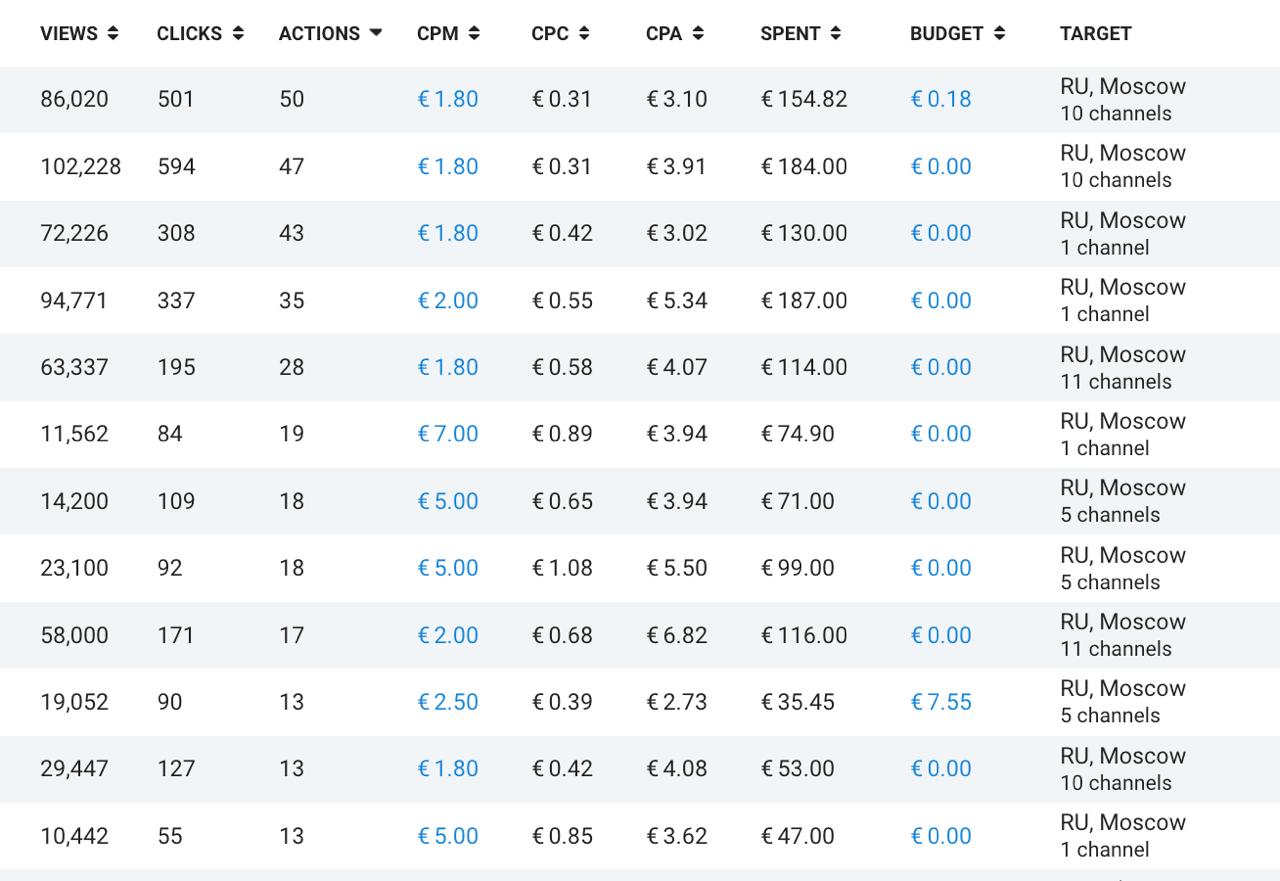Click the sort arrows next to BUDGET
The height and width of the screenshot is (881, 1280).
point(999,33)
